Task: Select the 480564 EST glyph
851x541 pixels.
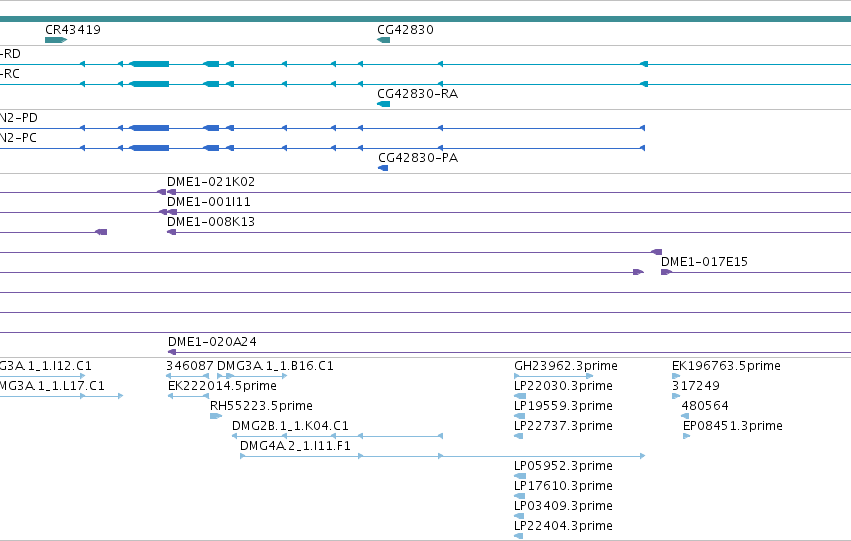Action: [685, 416]
